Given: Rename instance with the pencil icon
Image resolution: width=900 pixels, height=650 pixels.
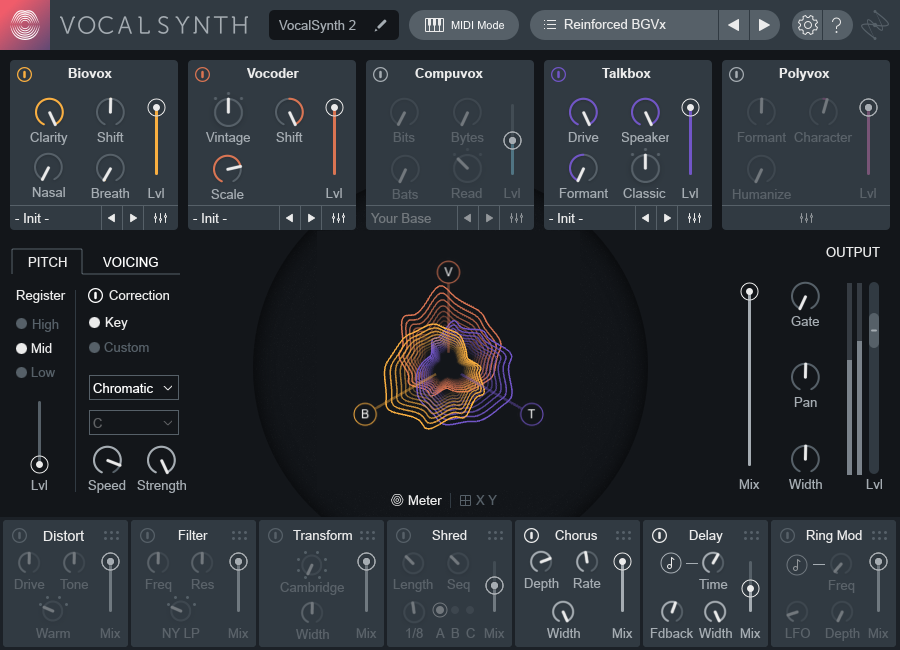Looking at the screenshot, I should pos(381,25).
